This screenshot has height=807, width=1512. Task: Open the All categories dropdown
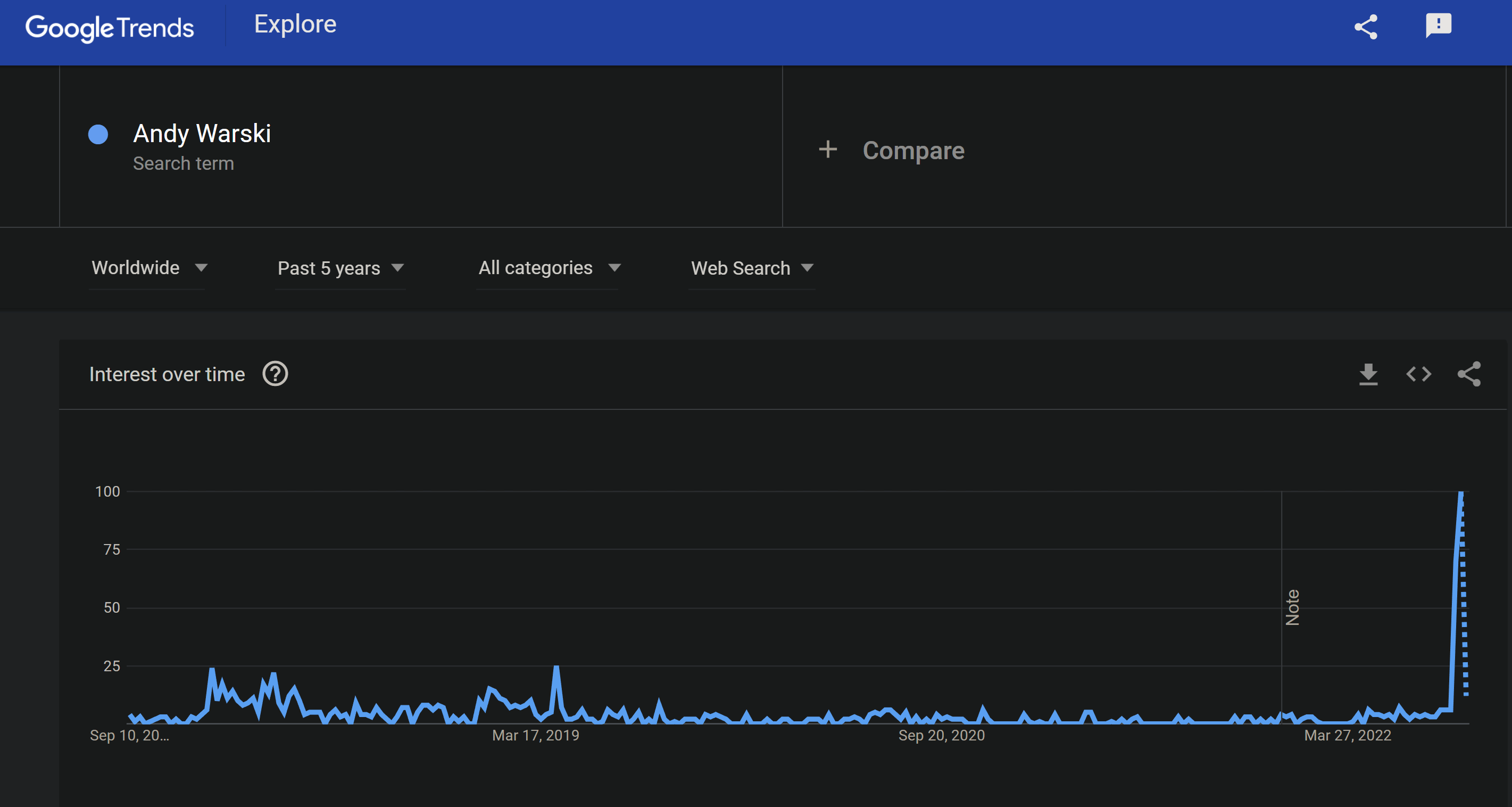tap(550, 268)
